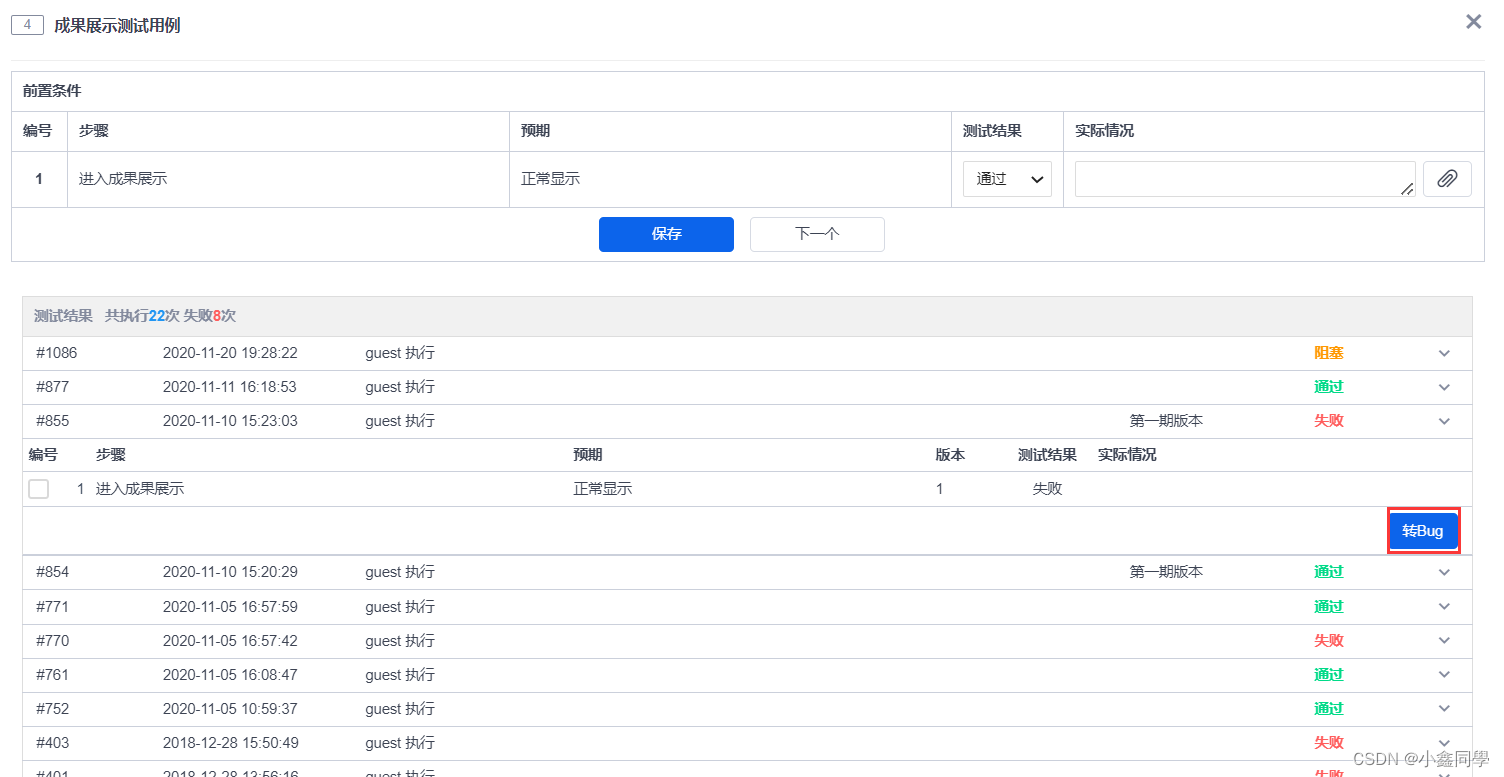Click the title 成果展示测试用例
The width and height of the screenshot is (1504, 777).
[117, 25]
